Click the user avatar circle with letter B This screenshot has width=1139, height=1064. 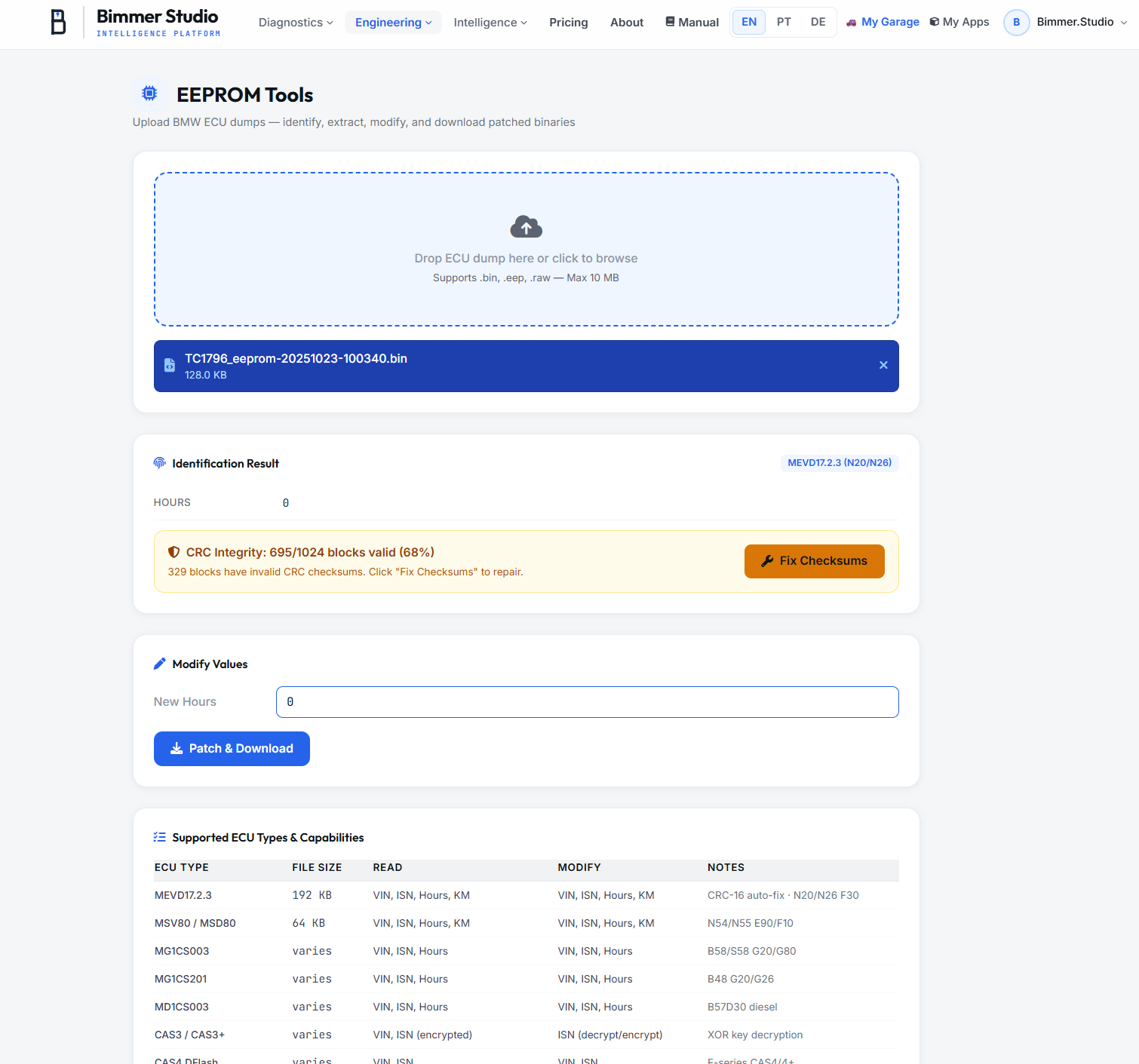[1017, 22]
